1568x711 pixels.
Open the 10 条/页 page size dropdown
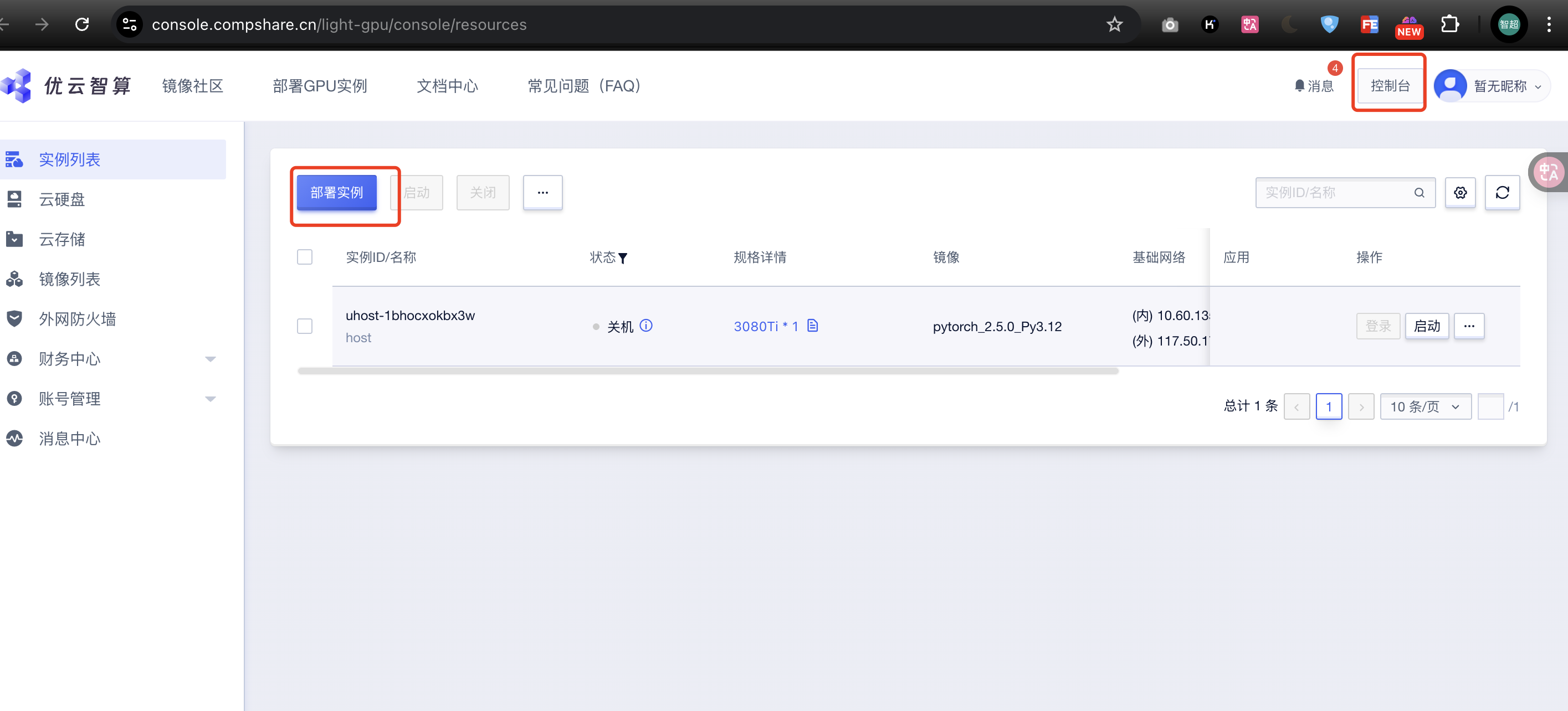[1425, 406]
